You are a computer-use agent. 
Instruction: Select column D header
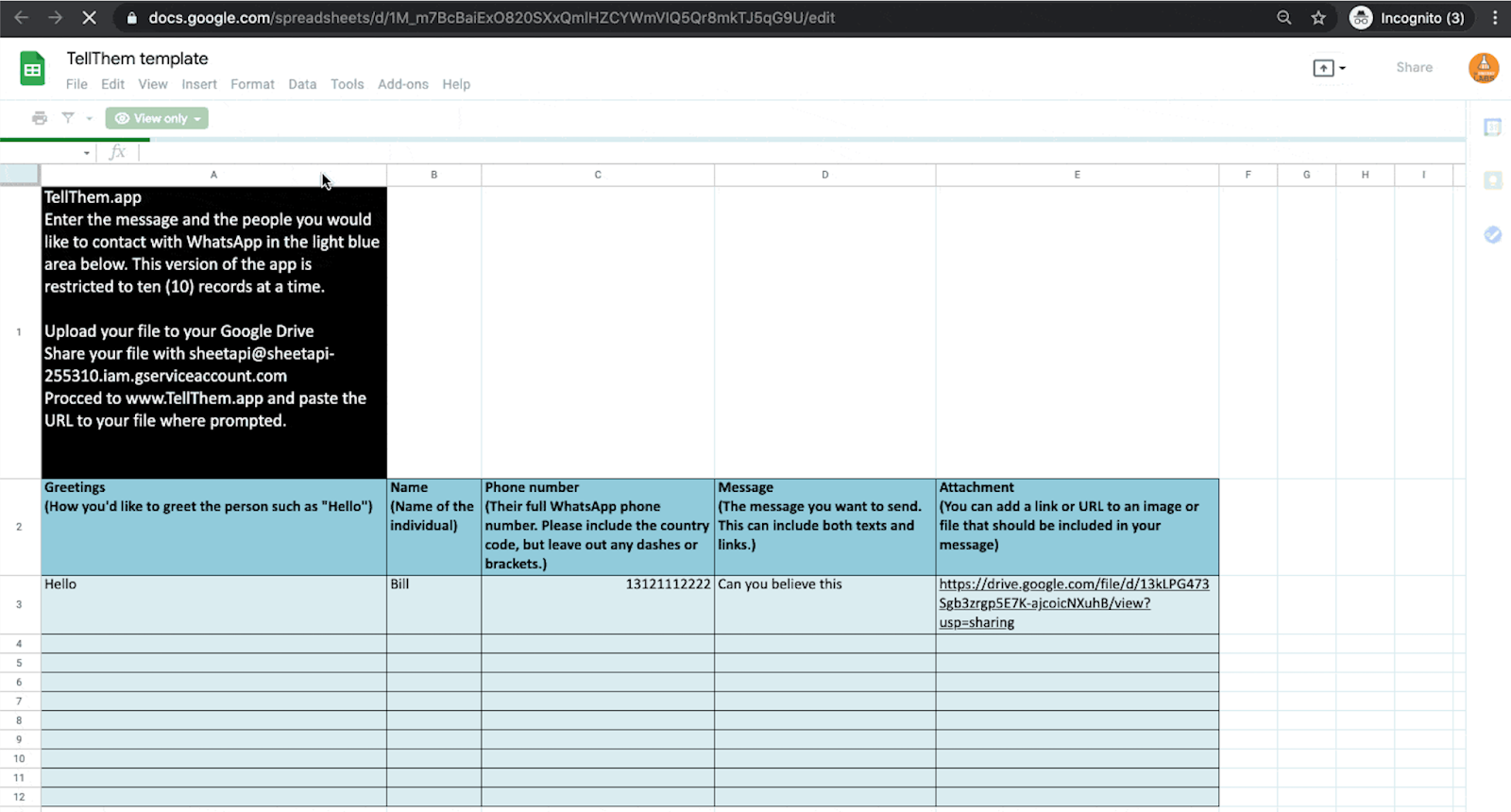pyautogui.click(x=825, y=175)
